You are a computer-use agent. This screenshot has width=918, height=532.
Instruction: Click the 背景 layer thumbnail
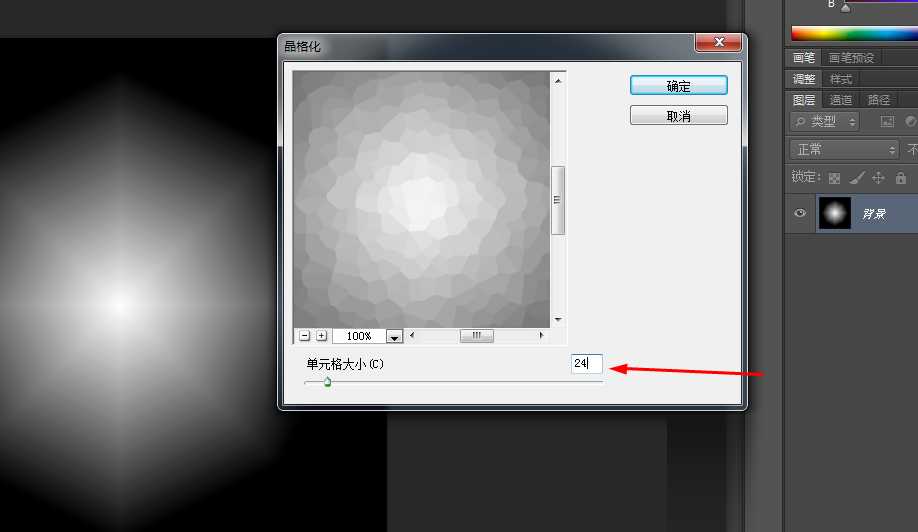834,213
